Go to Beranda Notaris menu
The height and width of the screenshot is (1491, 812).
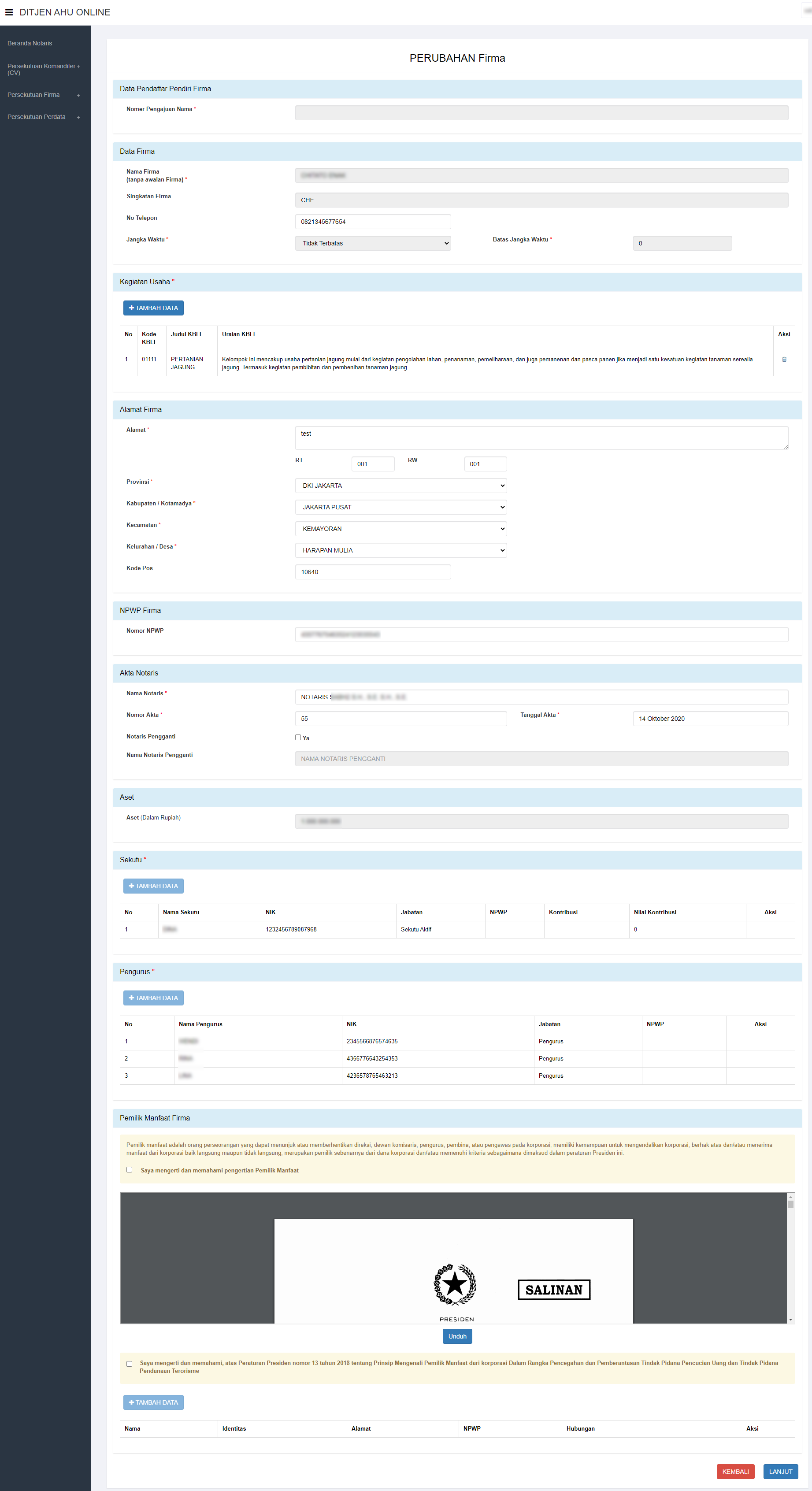[30, 44]
